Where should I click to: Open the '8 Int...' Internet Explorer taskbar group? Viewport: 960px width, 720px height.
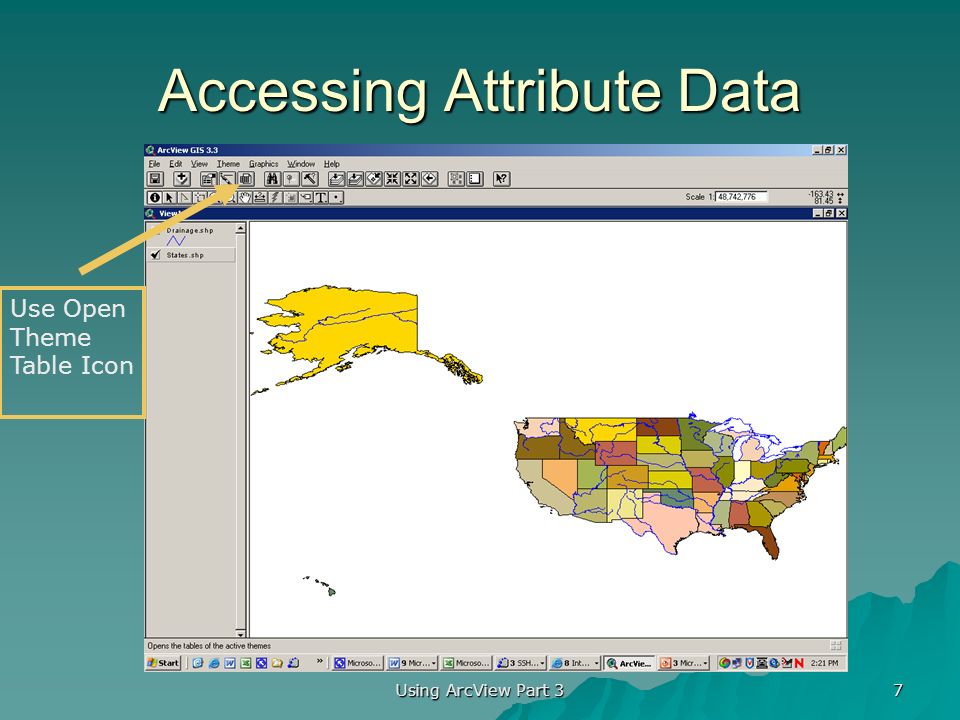[x=575, y=663]
